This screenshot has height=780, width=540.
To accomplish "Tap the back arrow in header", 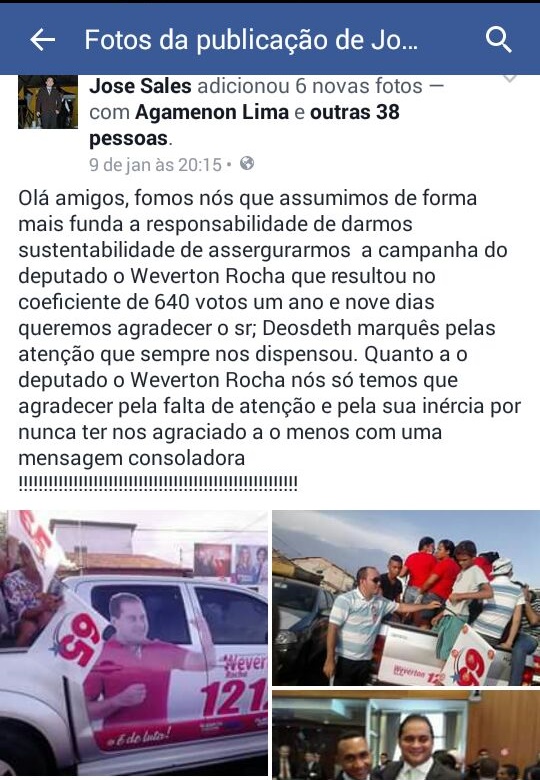I will tap(42, 39).
